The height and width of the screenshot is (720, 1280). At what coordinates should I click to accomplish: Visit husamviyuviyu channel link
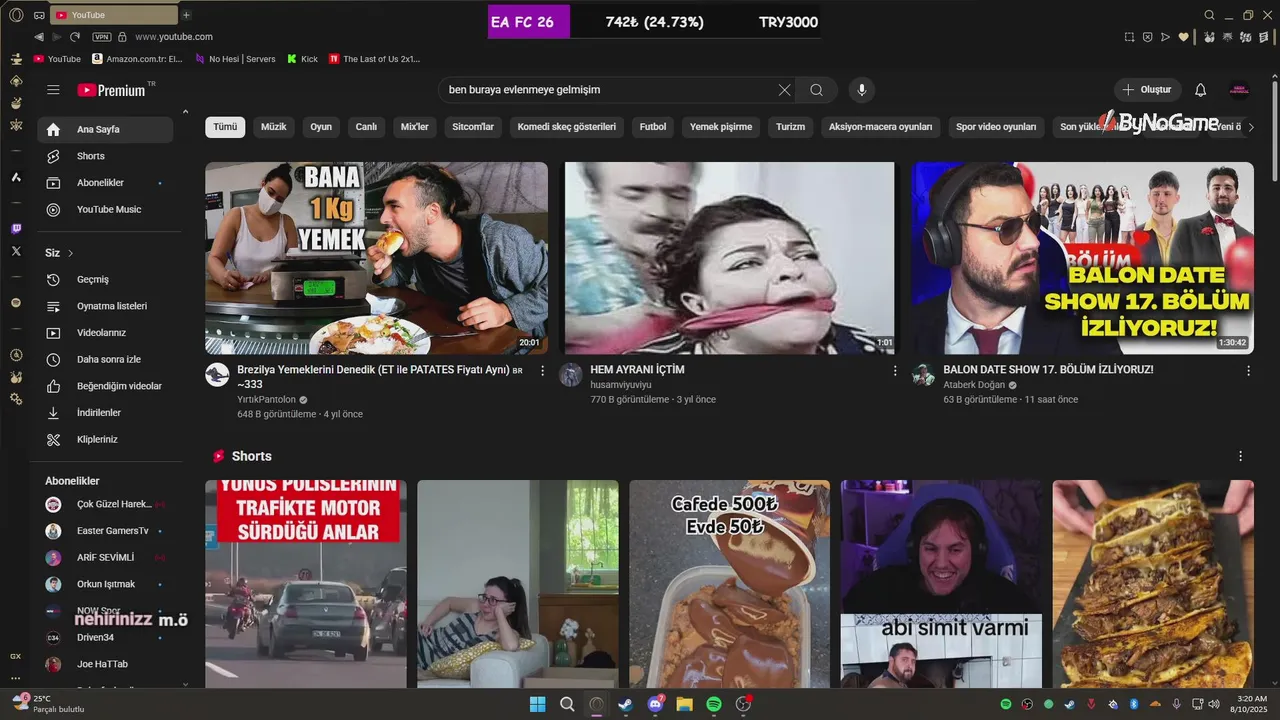click(621, 384)
